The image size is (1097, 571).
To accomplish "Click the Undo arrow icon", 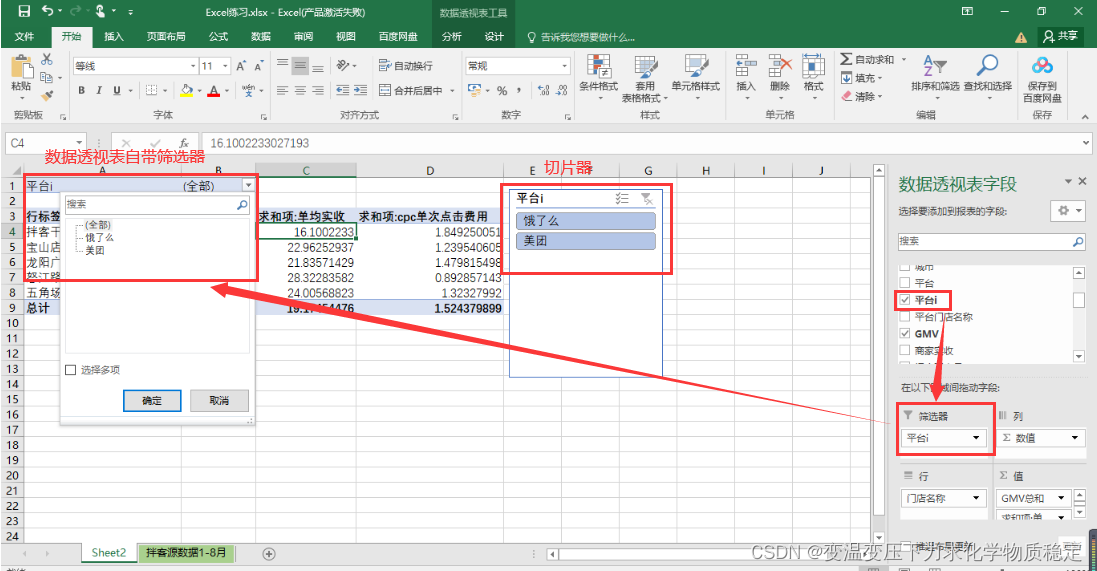I will [48, 11].
